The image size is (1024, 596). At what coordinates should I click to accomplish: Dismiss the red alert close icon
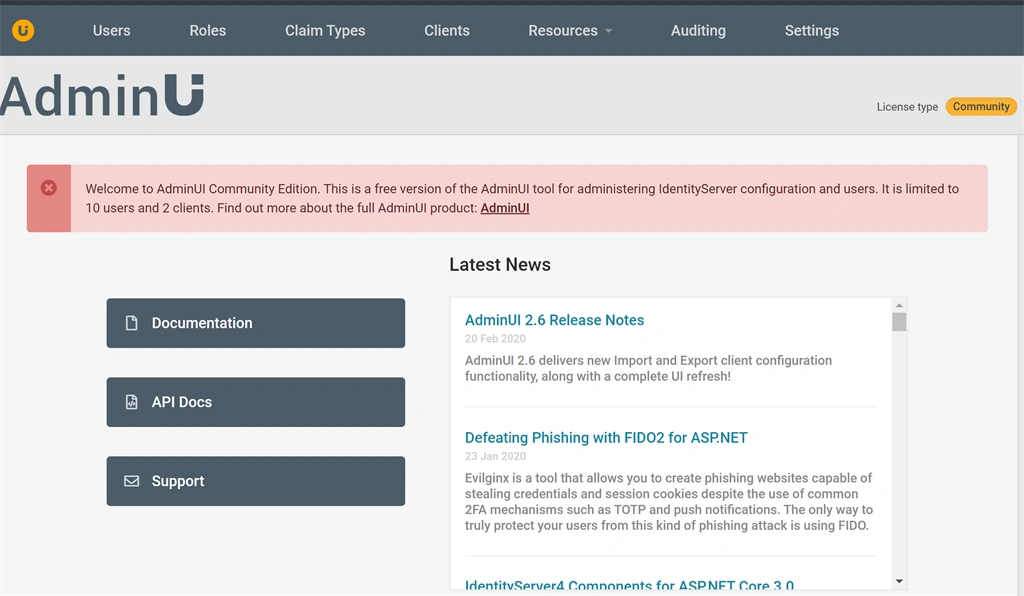click(48, 188)
